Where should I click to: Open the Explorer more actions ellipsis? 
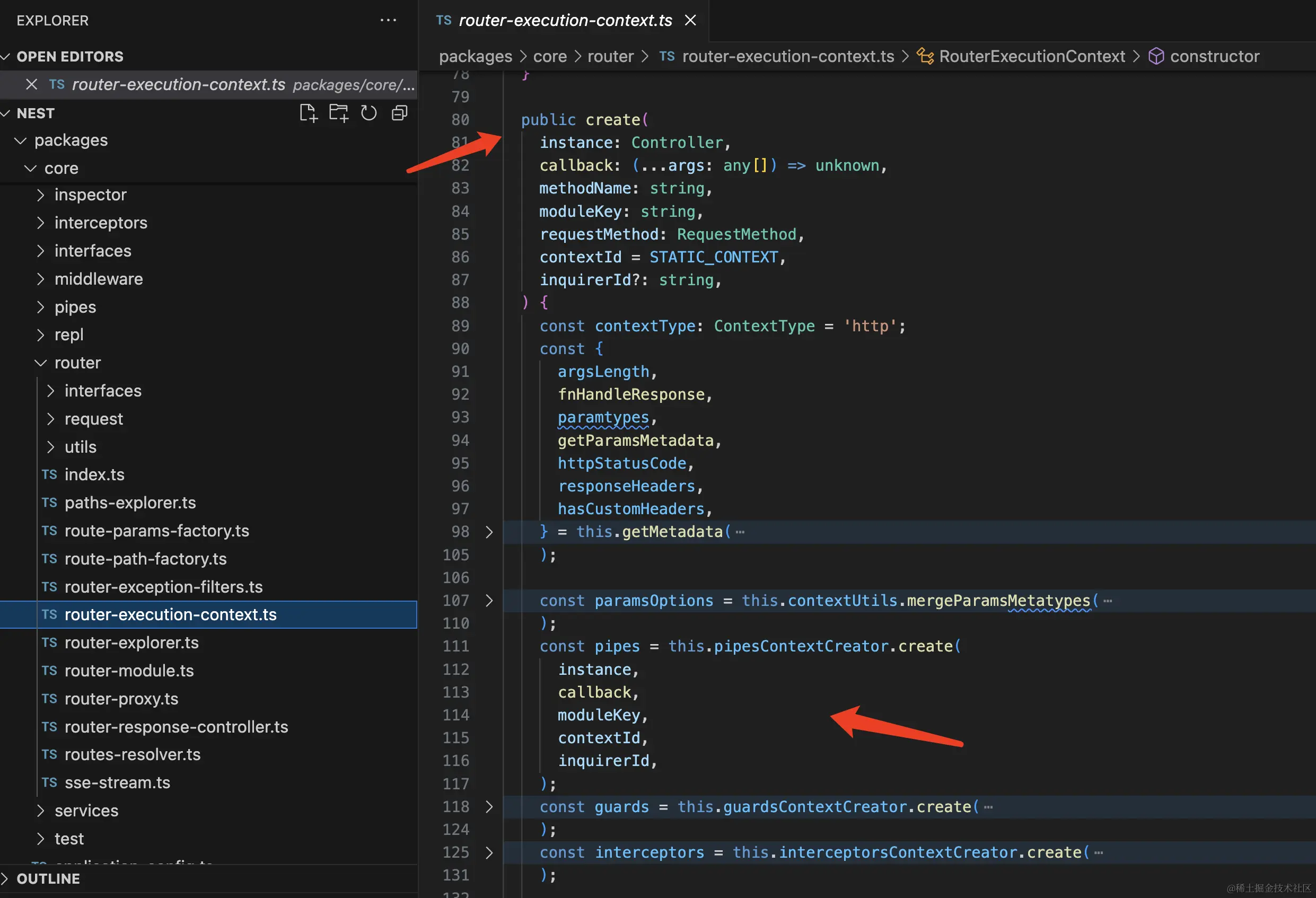click(389, 20)
